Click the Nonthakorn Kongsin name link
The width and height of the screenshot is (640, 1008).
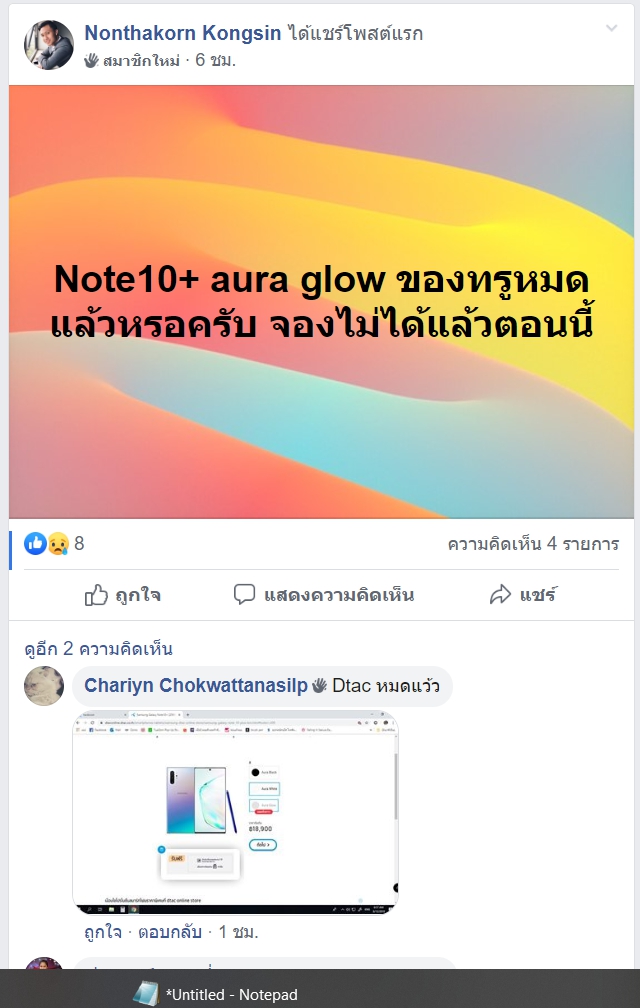click(182, 33)
